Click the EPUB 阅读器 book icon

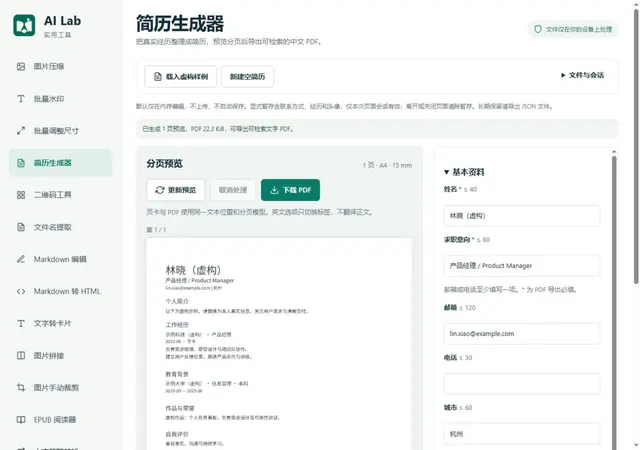(21, 419)
